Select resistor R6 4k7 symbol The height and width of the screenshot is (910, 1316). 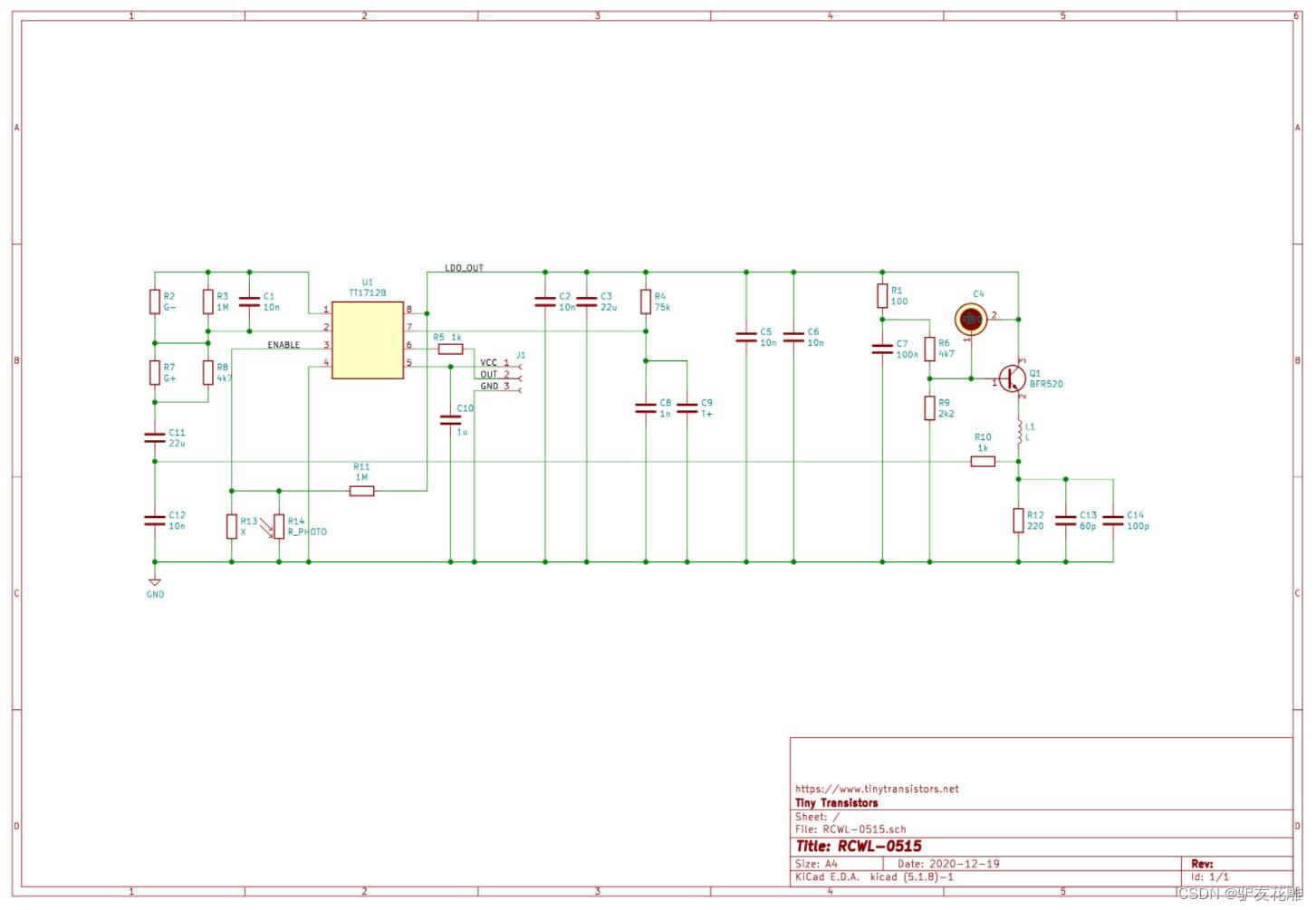(930, 349)
